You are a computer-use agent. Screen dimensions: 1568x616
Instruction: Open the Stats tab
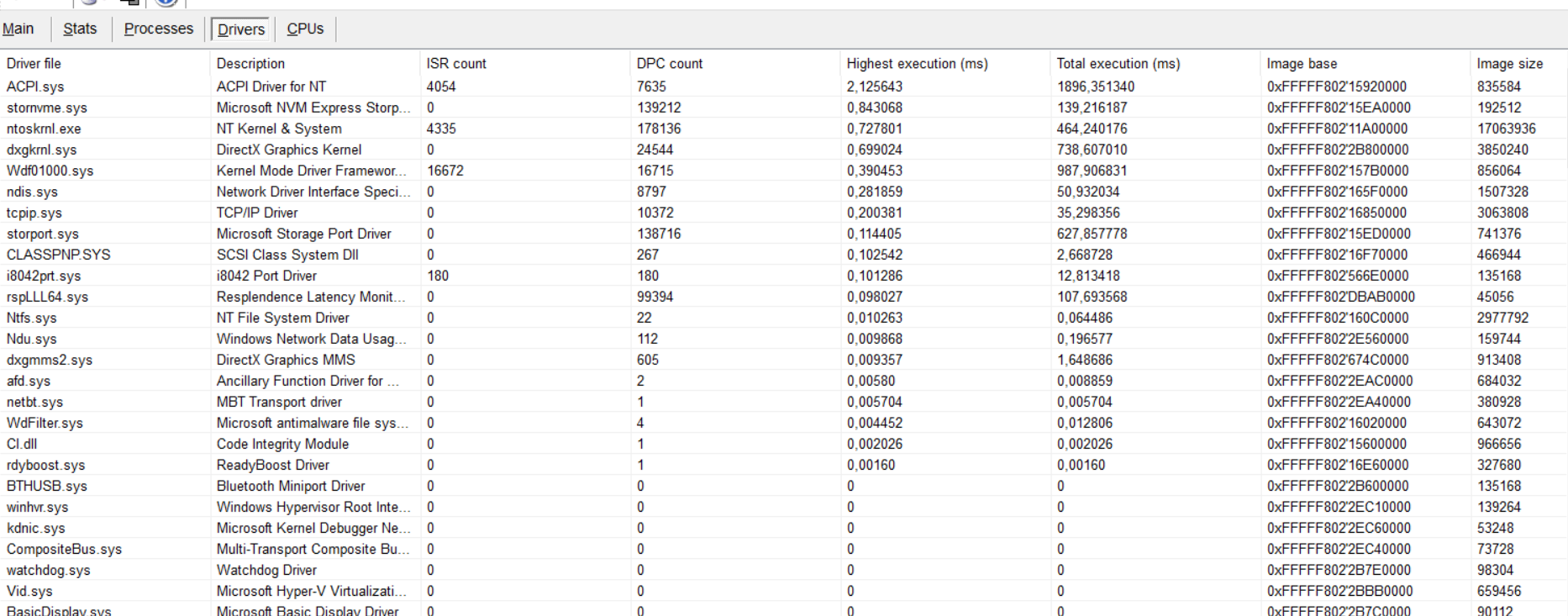pyautogui.click(x=80, y=29)
